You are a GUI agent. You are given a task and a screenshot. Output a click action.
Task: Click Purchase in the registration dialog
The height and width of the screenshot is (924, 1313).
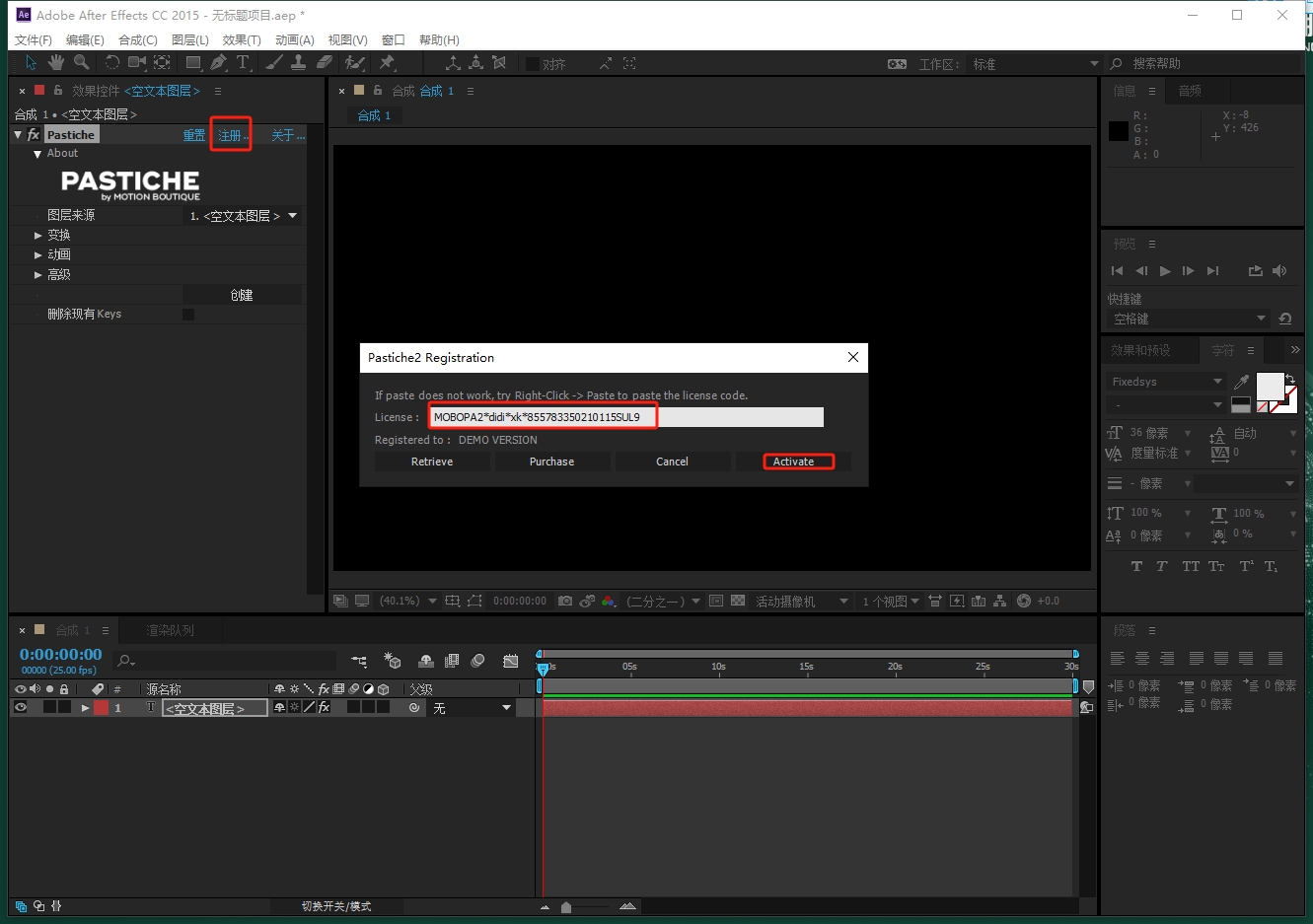[551, 462]
